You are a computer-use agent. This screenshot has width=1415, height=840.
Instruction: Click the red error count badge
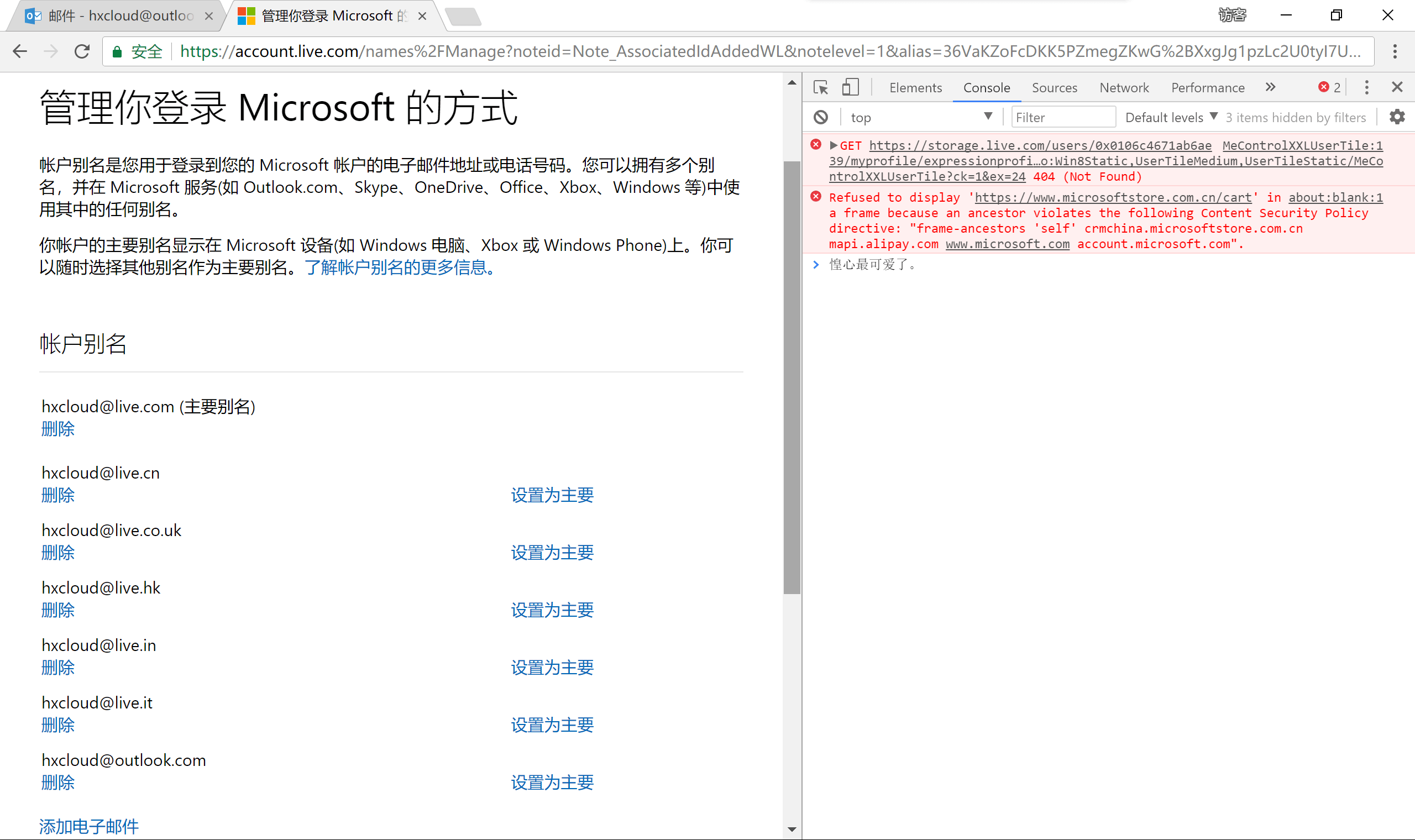point(1328,87)
